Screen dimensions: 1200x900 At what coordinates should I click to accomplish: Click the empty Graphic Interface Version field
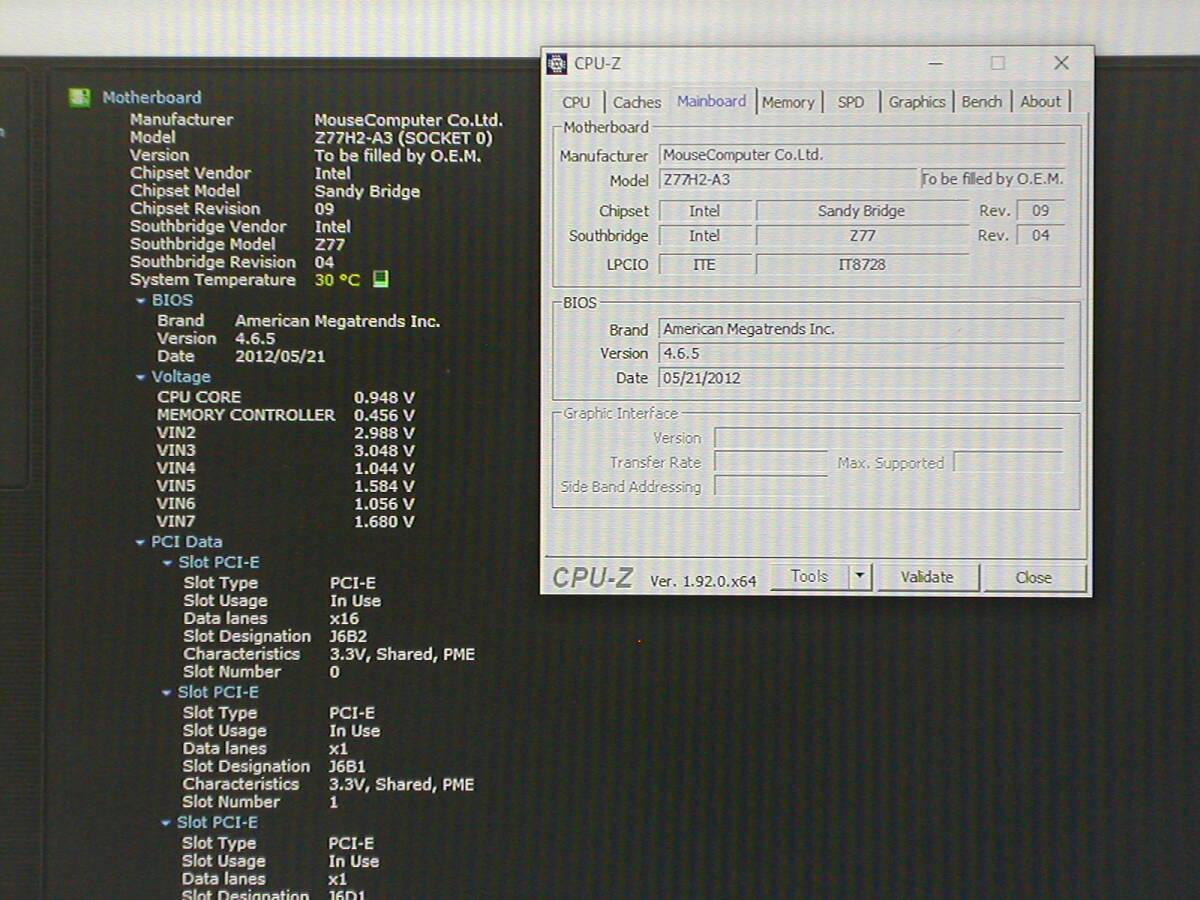pyautogui.click(x=888, y=438)
